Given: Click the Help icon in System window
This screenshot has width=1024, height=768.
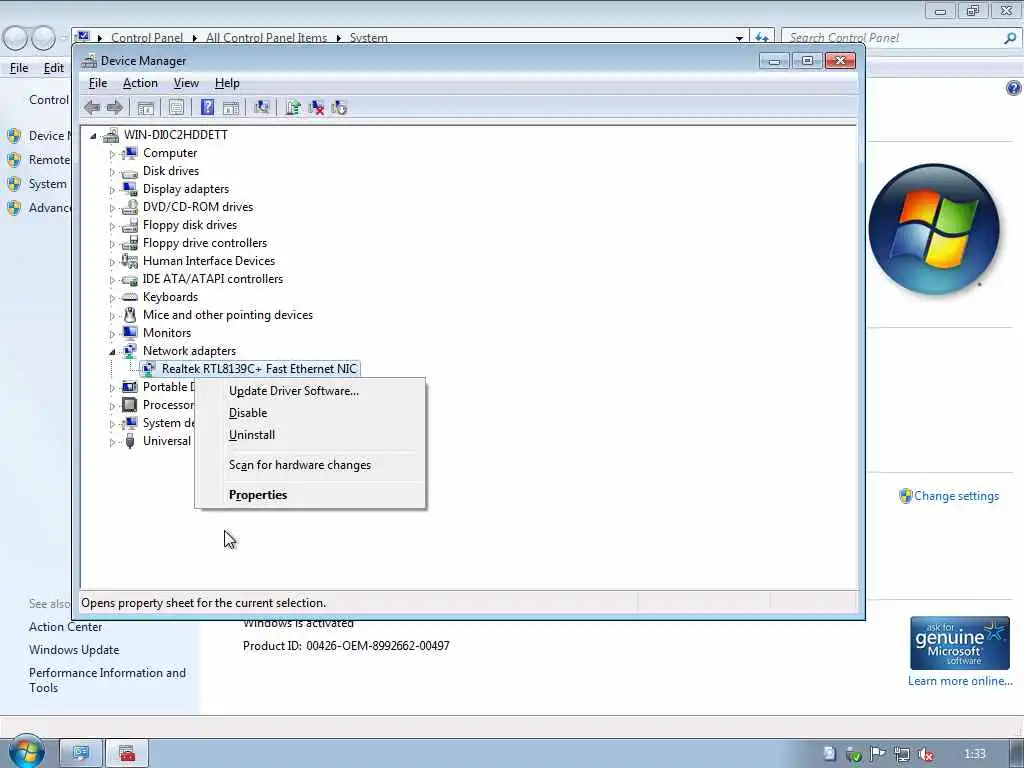Looking at the screenshot, I should coord(1014,88).
